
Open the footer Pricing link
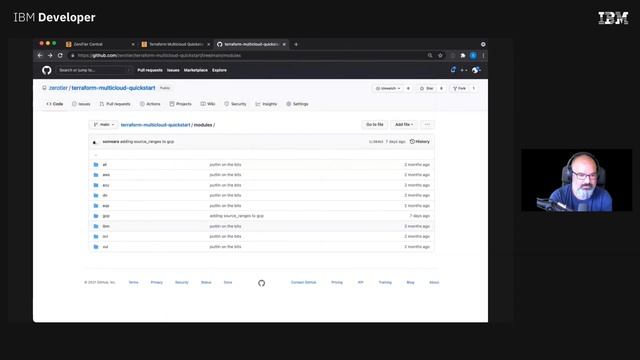pyautogui.click(x=337, y=282)
